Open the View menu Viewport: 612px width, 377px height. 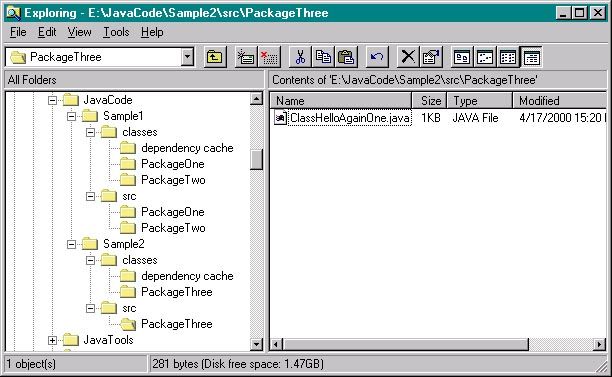pos(79,32)
